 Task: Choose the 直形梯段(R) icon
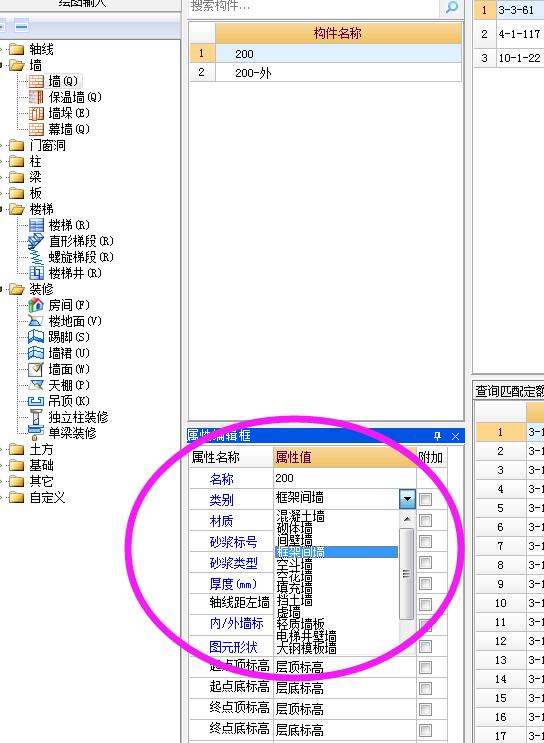click(36, 241)
